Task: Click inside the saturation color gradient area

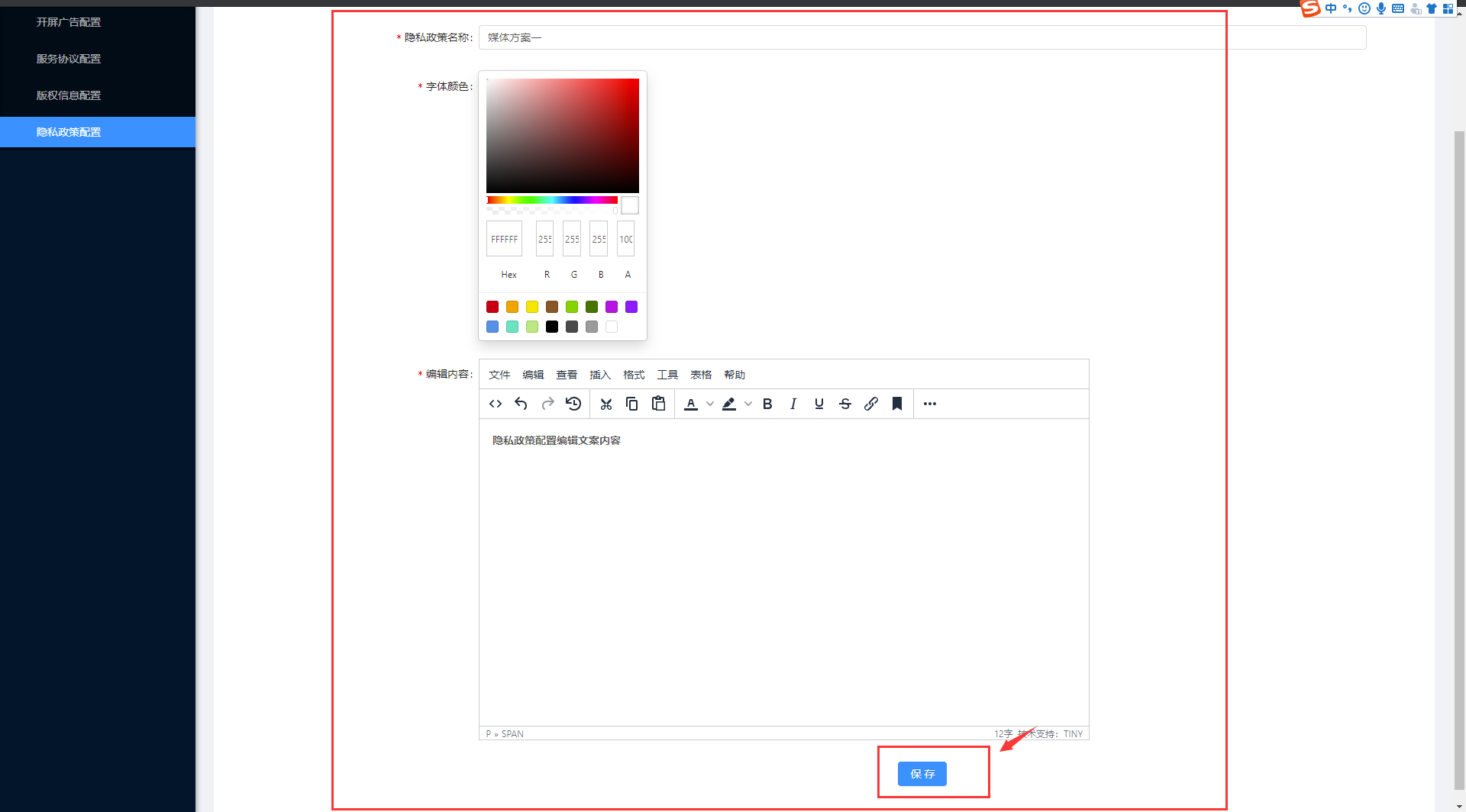Action: click(x=563, y=136)
